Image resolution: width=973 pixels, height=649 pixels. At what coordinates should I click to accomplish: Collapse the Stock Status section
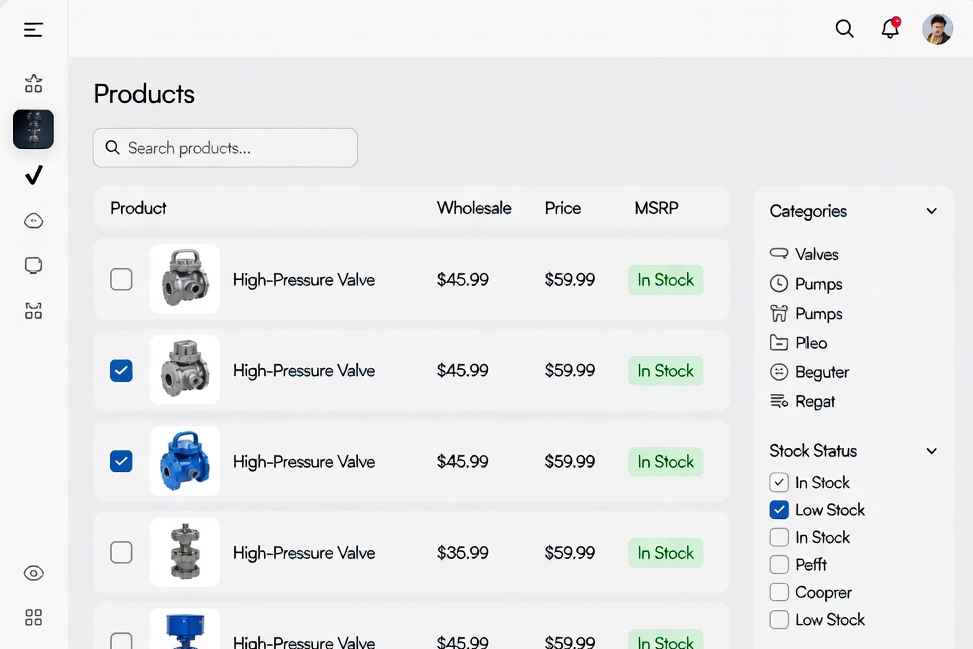coord(932,450)
